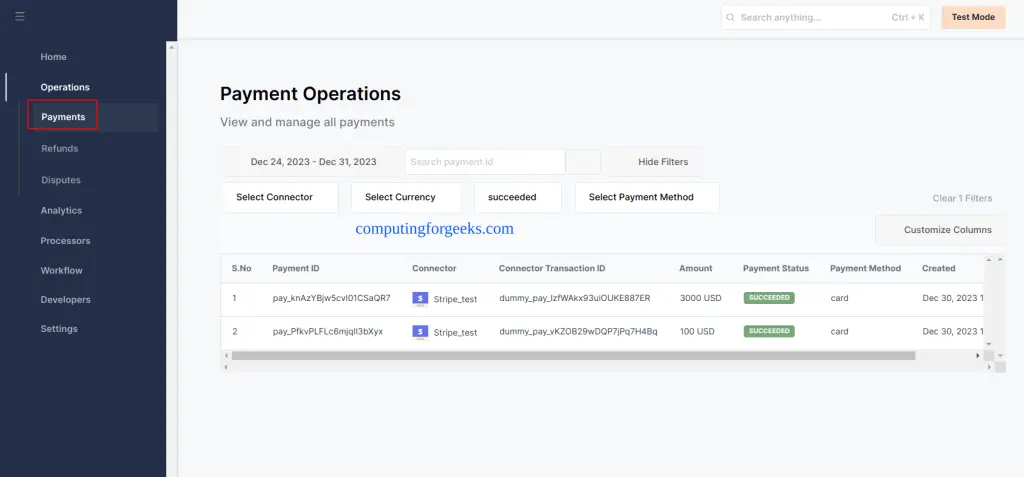The height and width of the screenshot is (477, 1024).
Task: Click Connector Transaction ID column header
Action: 552,269
